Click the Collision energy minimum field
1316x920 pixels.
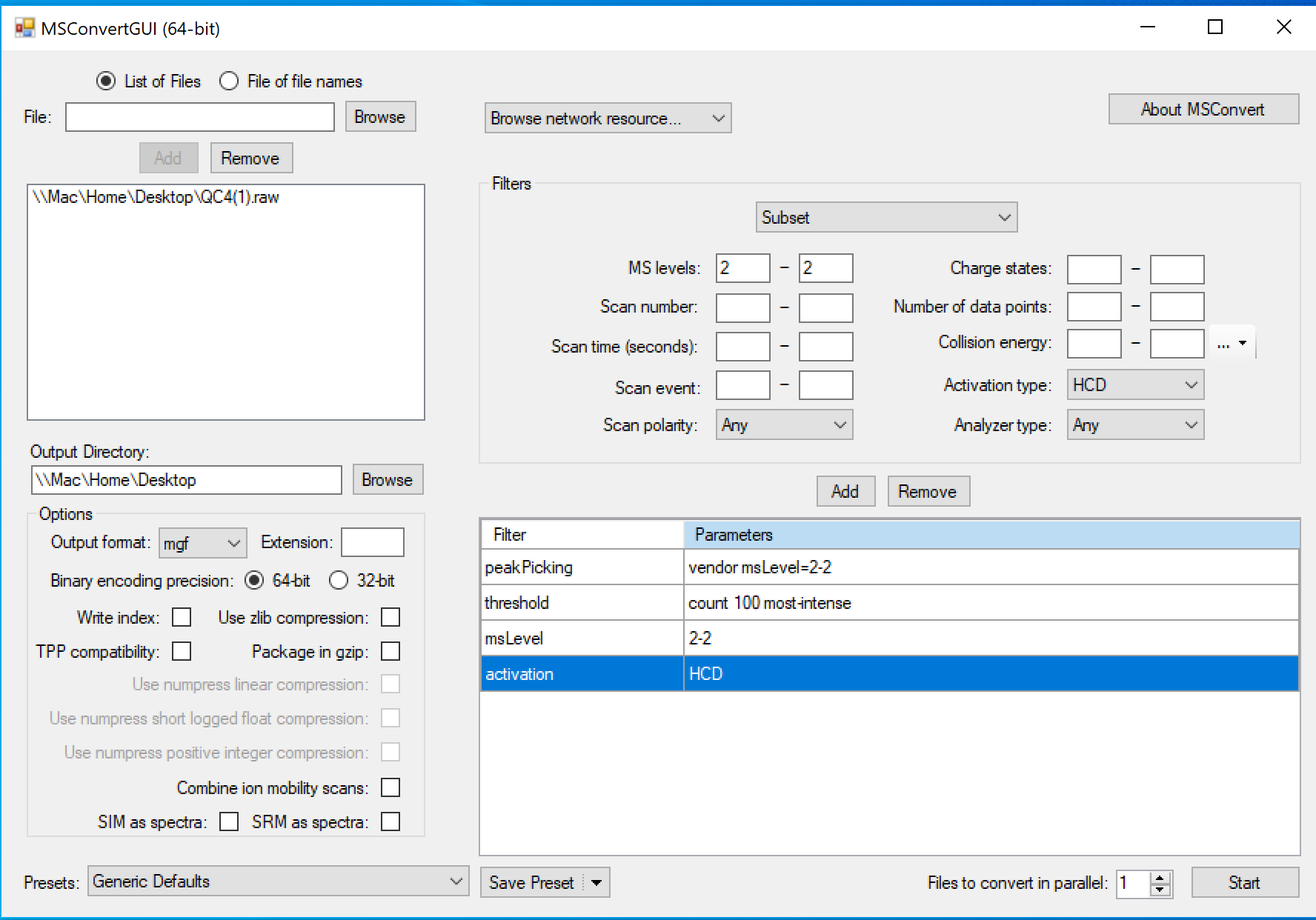click(x=1094, y=344)
